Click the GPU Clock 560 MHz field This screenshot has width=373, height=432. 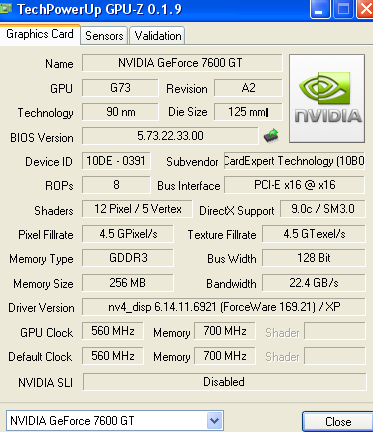pos(113,331)
